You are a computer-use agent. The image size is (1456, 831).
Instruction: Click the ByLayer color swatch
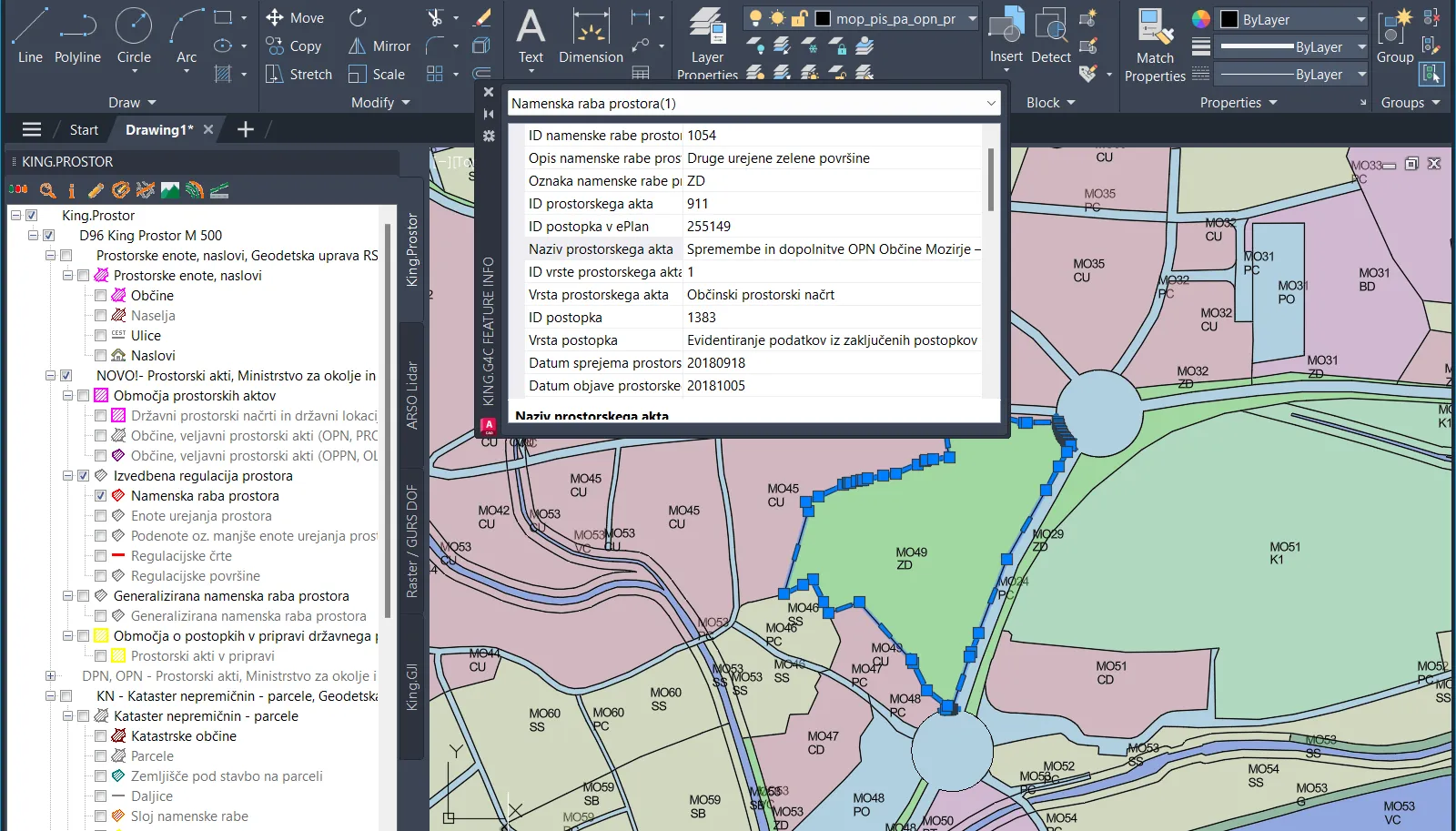1228,19
